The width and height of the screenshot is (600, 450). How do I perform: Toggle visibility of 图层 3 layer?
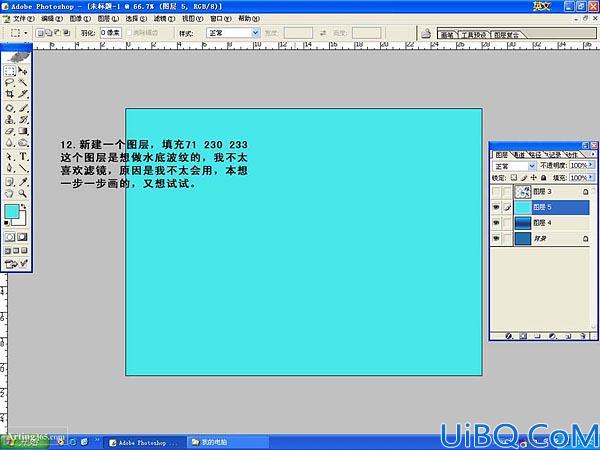496,191
